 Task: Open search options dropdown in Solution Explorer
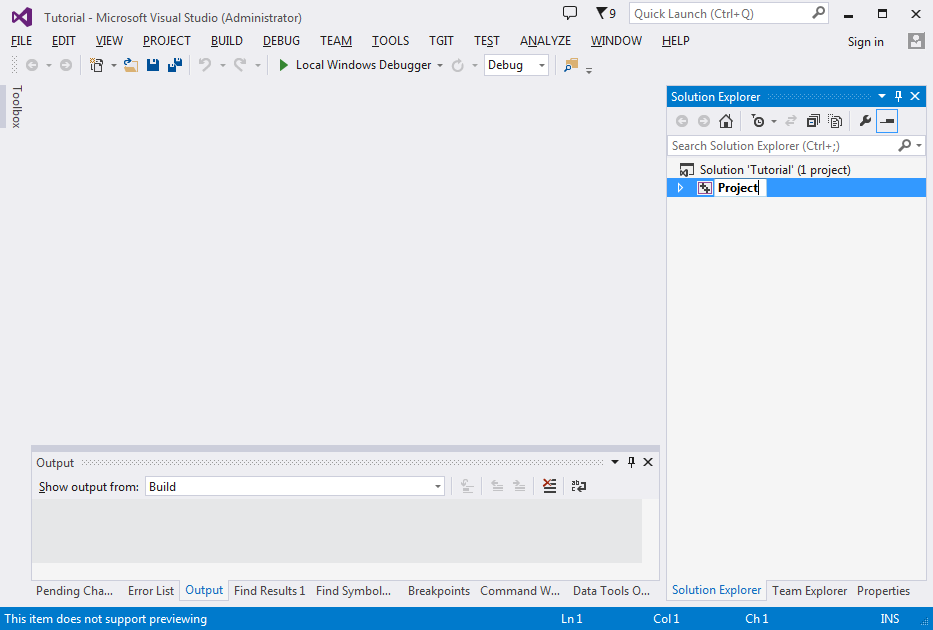point(920,146)
